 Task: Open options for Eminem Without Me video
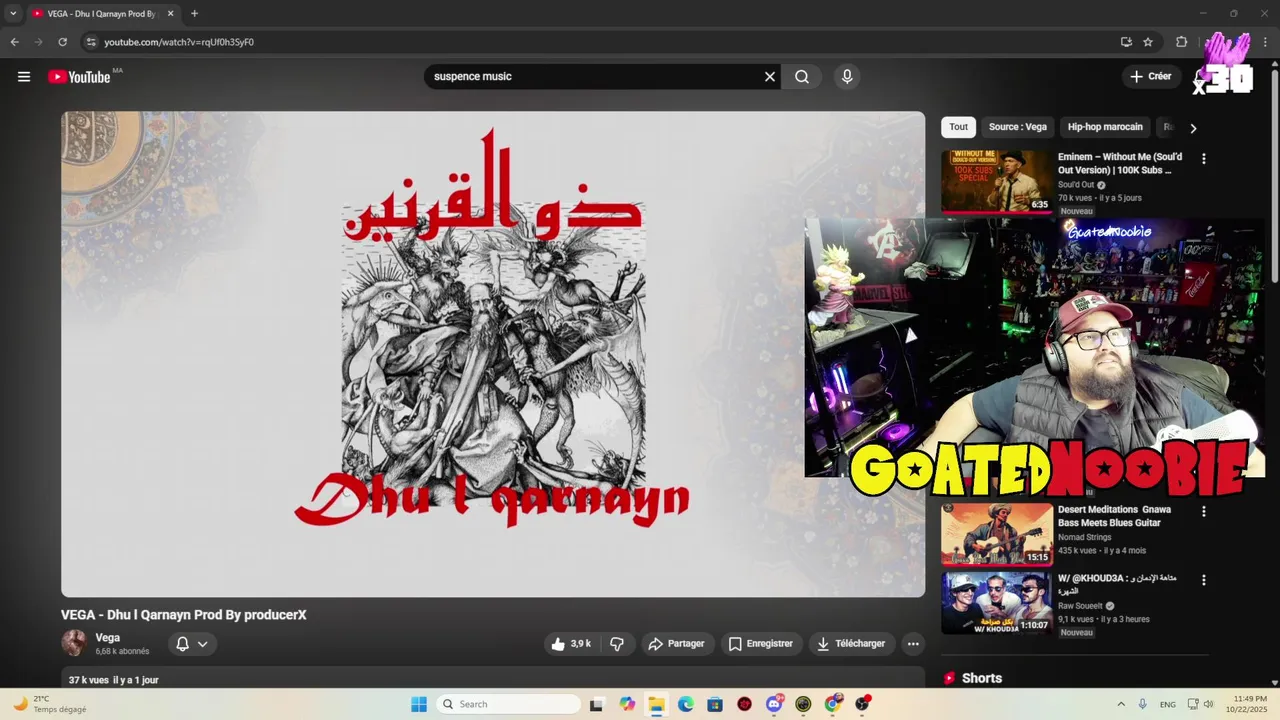tap(1204, 159)
